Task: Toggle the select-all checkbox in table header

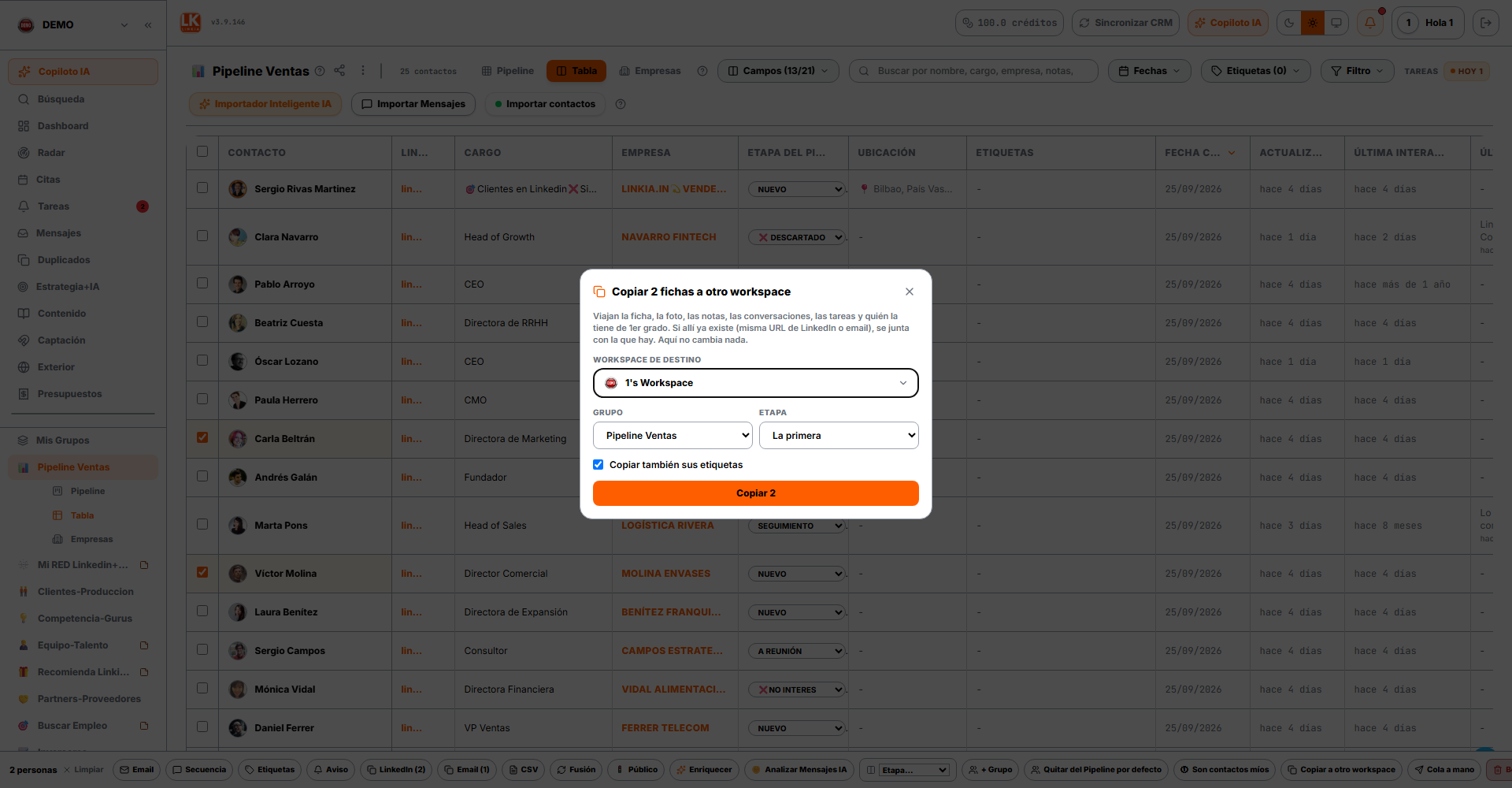Action: pos(202,151)
